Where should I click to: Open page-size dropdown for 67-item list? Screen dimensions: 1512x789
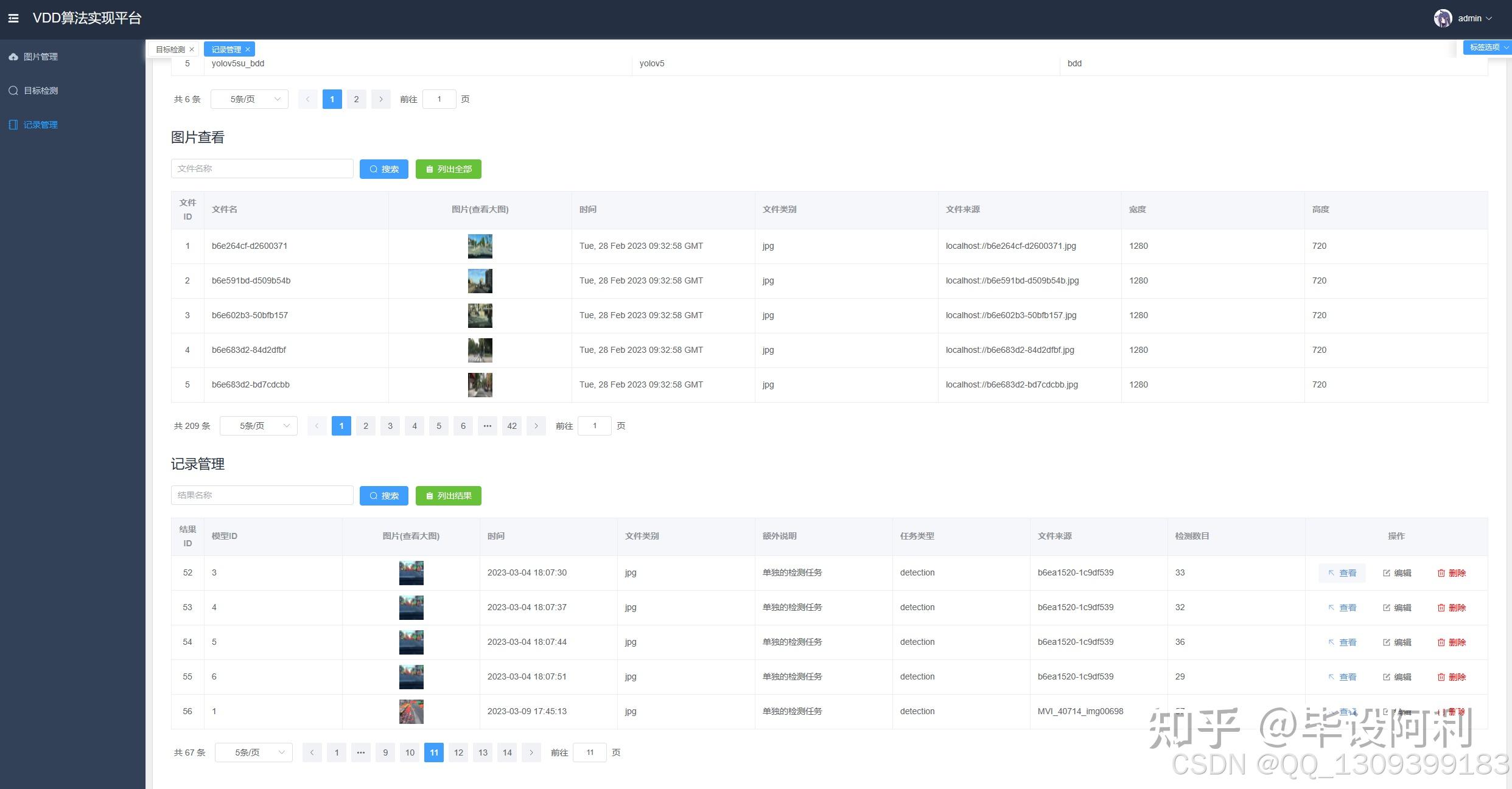[x=254, y=753]
